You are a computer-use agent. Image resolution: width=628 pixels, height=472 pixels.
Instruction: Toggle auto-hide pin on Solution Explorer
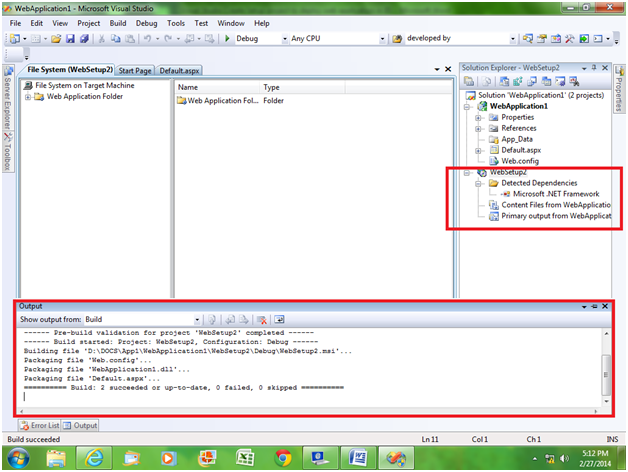click(594, 68)
